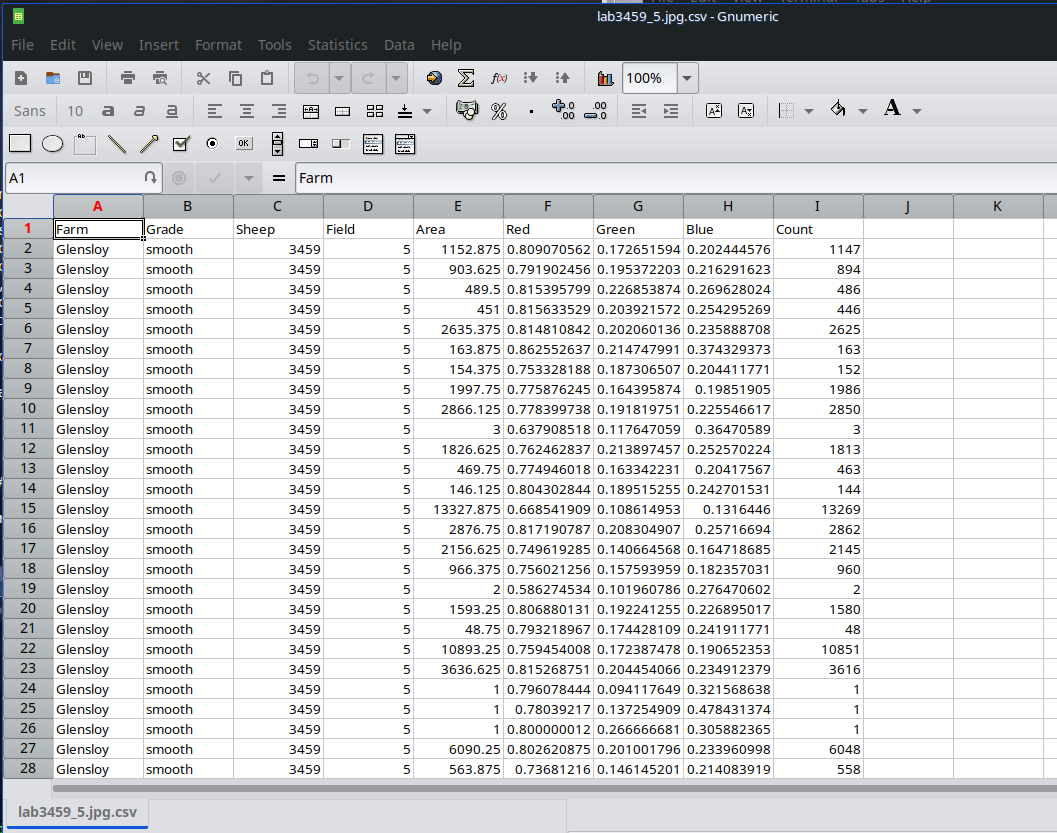Open print preview icon
Viewport: 1057px width, 833px height.
point(160,78)
